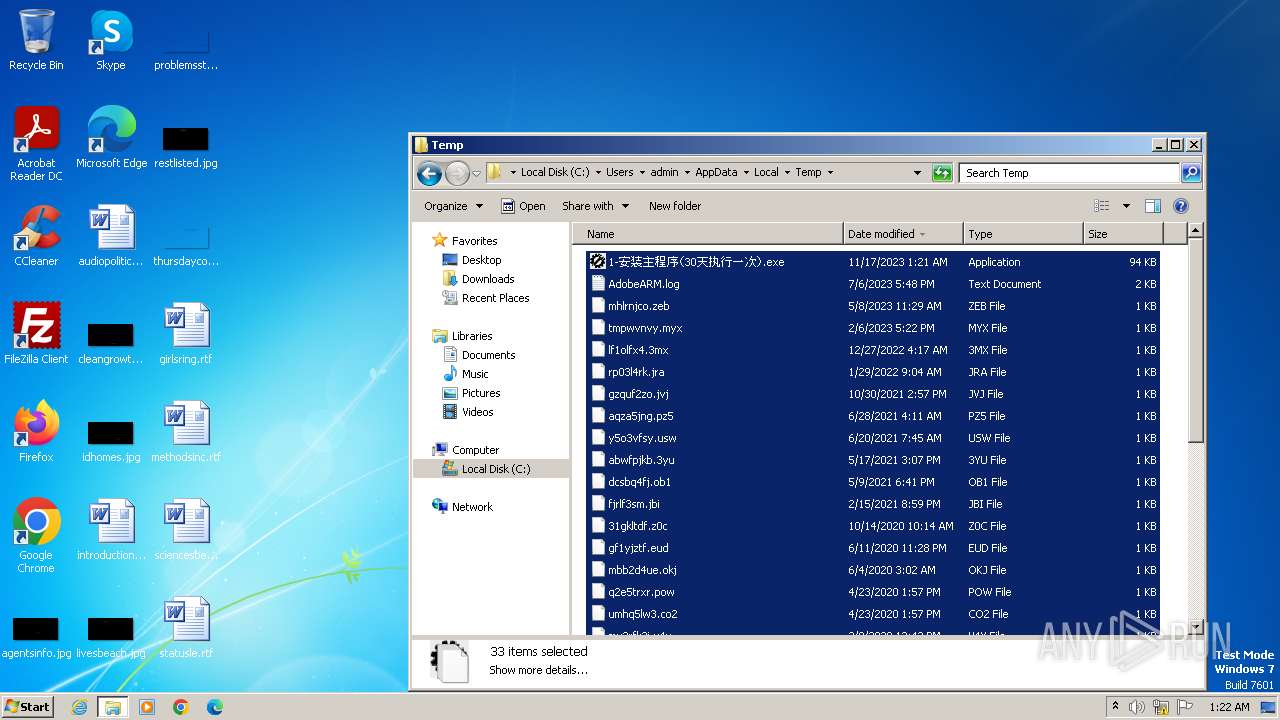This screenshot has height=720, width=1280.
Task: Expand the AppData breadcrumb arrow
Action: 744,173
